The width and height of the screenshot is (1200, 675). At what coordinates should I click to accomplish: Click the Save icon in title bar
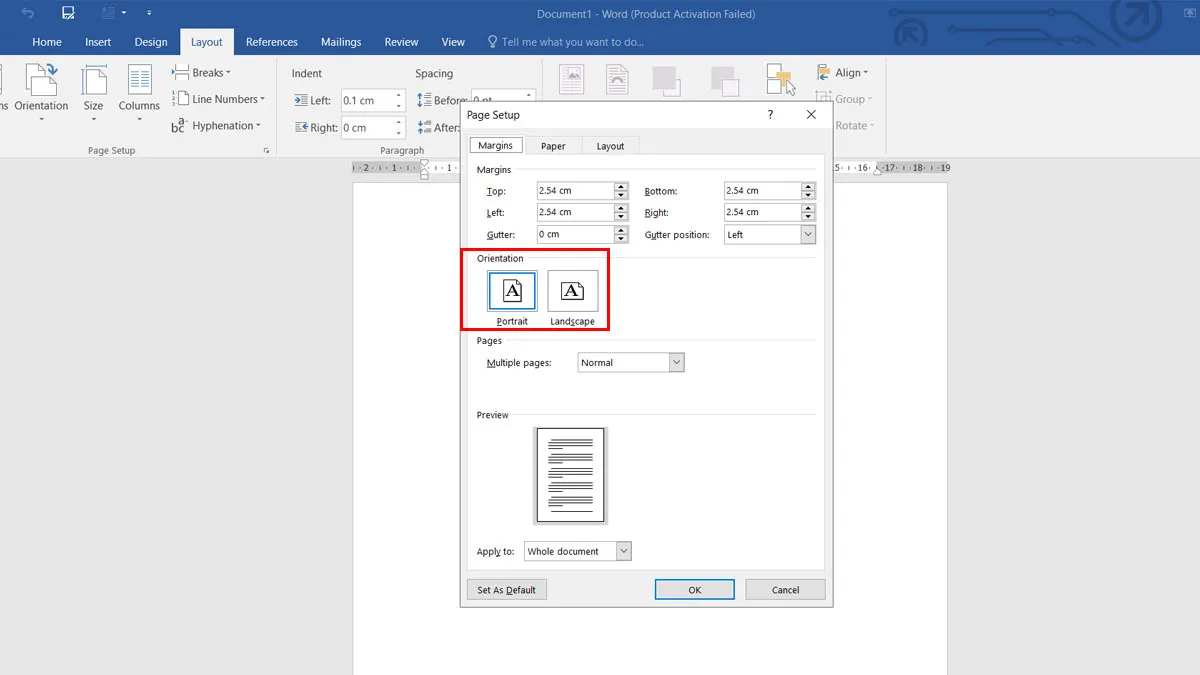click(68, 14)
